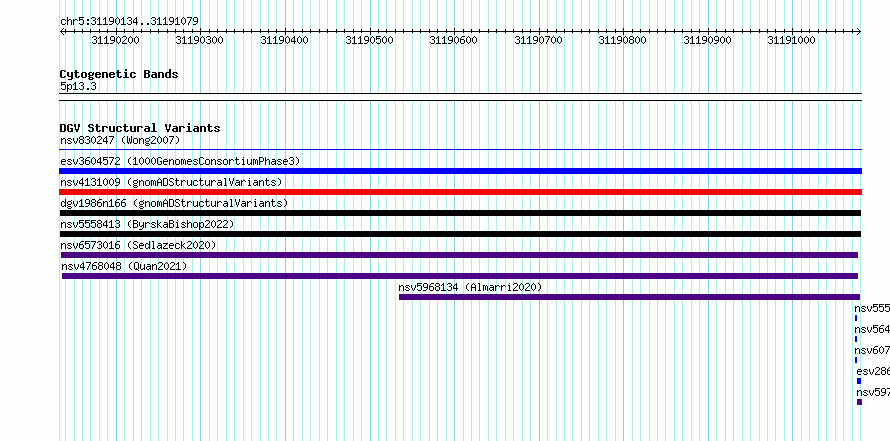Open variant nsv5558413 (ByrskaBishop2022) label
This screenshot has width=890, height=441.
click(x=147, y=224)
